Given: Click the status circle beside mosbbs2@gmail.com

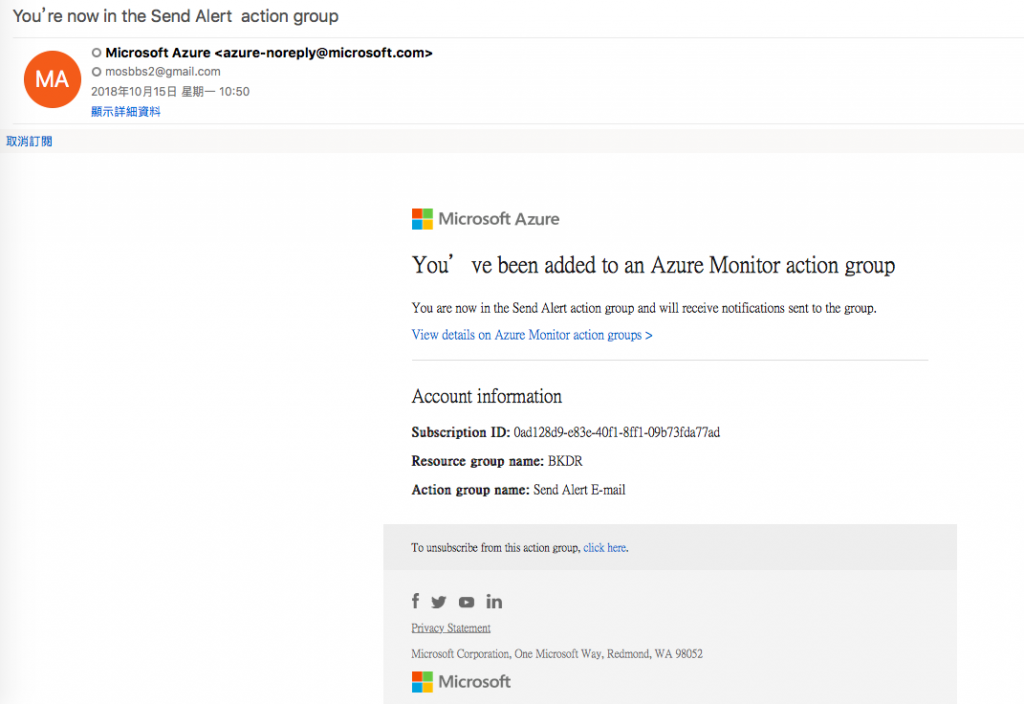Looking at the screenshot, I should (97, 72).
